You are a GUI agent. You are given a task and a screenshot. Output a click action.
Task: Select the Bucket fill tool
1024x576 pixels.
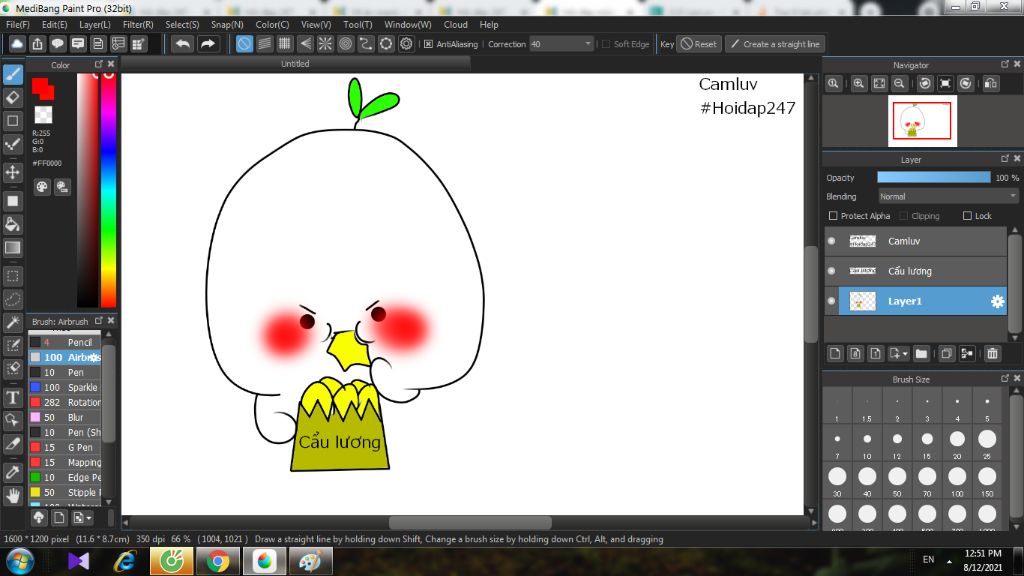(x=13, y=225)
